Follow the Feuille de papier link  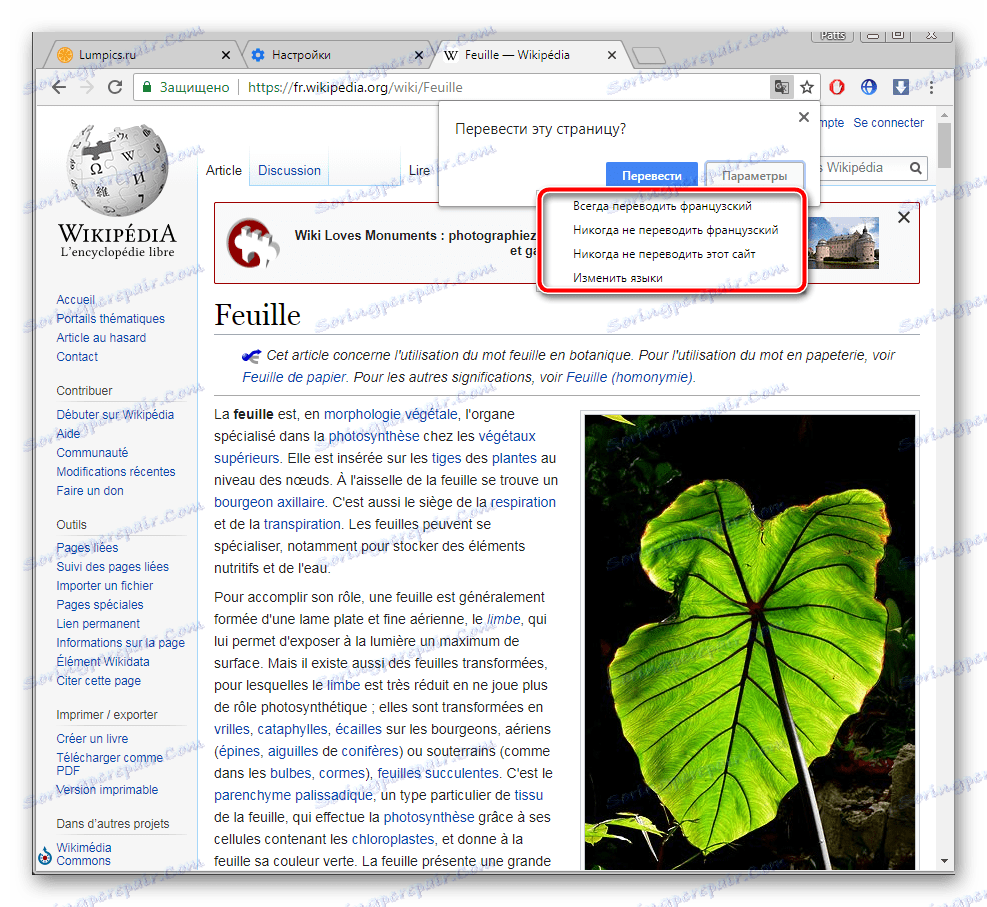pos(294,377)
